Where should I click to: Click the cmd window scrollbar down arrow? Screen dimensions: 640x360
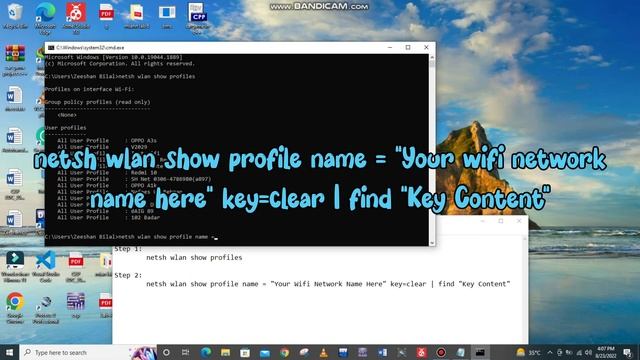pyautogui.click(x=432, y=242)
